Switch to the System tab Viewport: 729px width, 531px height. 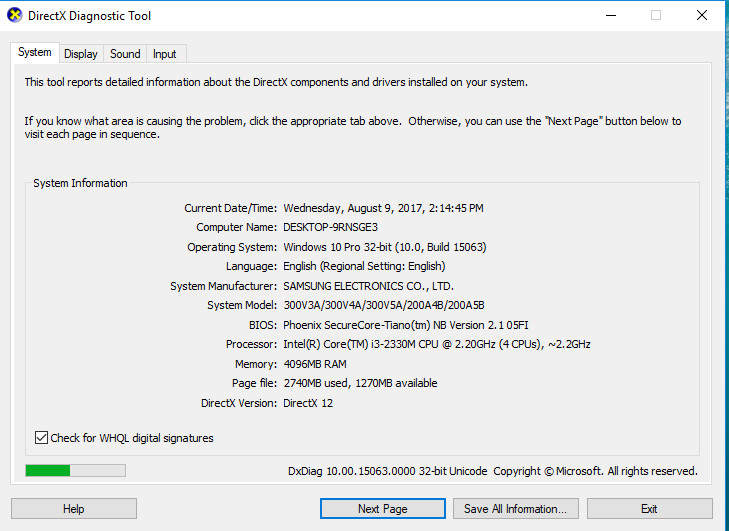[34, 52]
